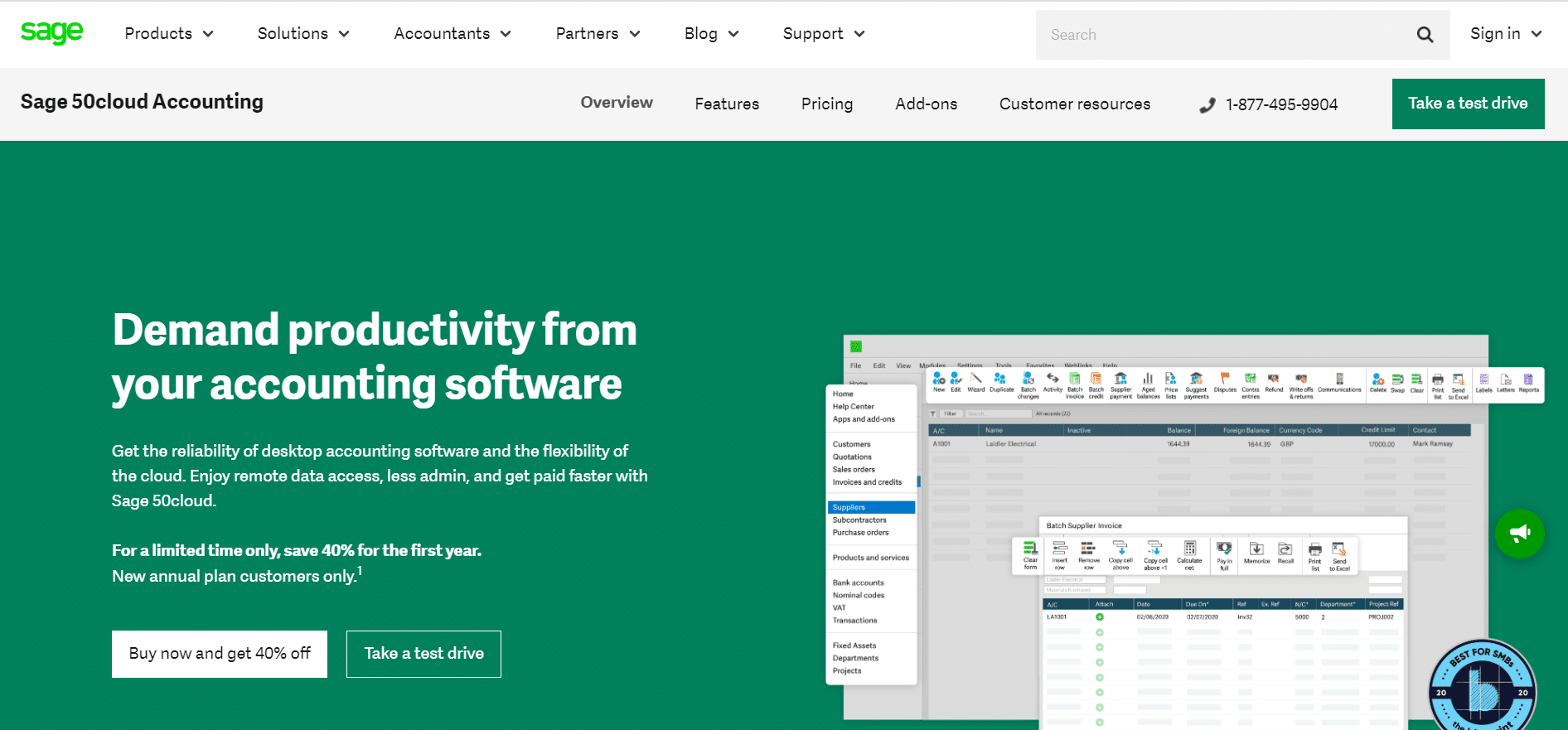This screenshot has height=730, width=1568.
Task: Open the Pricing tab
Action: click(827, 104)
